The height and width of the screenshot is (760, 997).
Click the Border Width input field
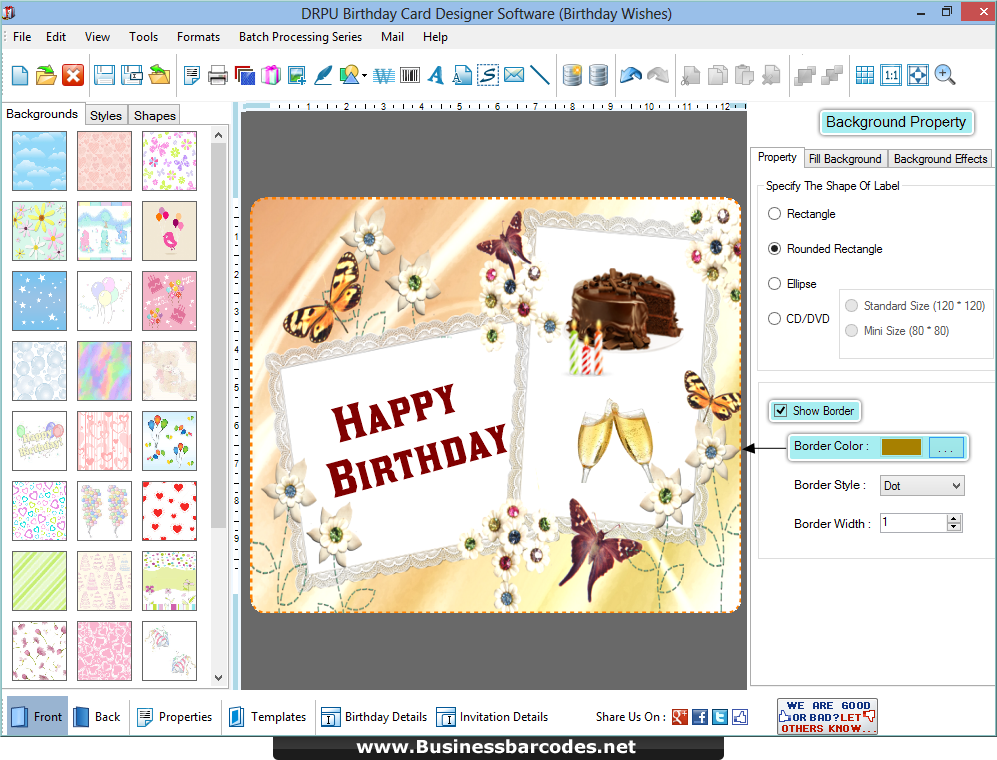point(913,523)
